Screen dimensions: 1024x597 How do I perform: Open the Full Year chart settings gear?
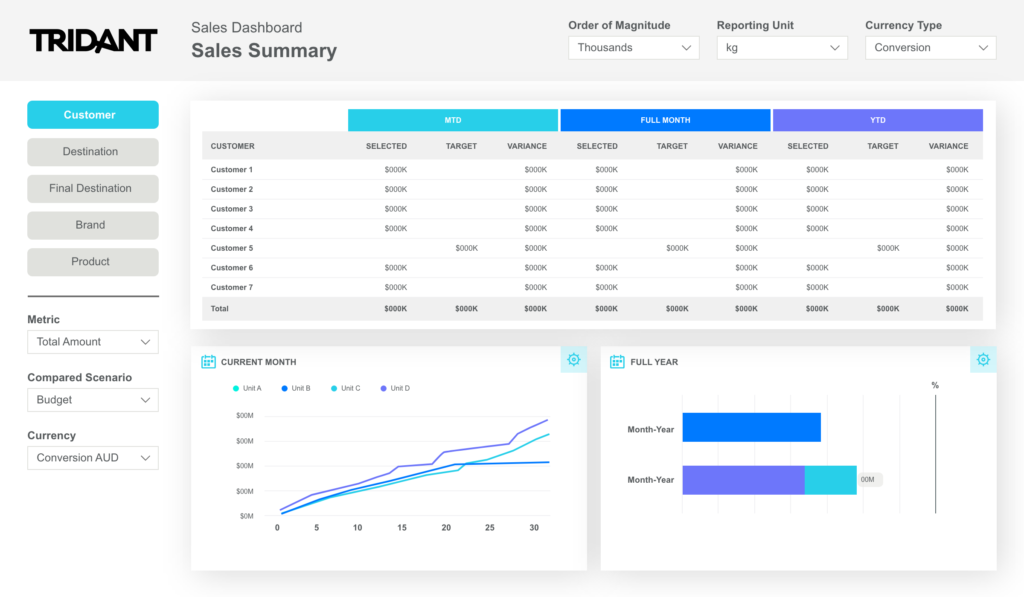[983, 359]
